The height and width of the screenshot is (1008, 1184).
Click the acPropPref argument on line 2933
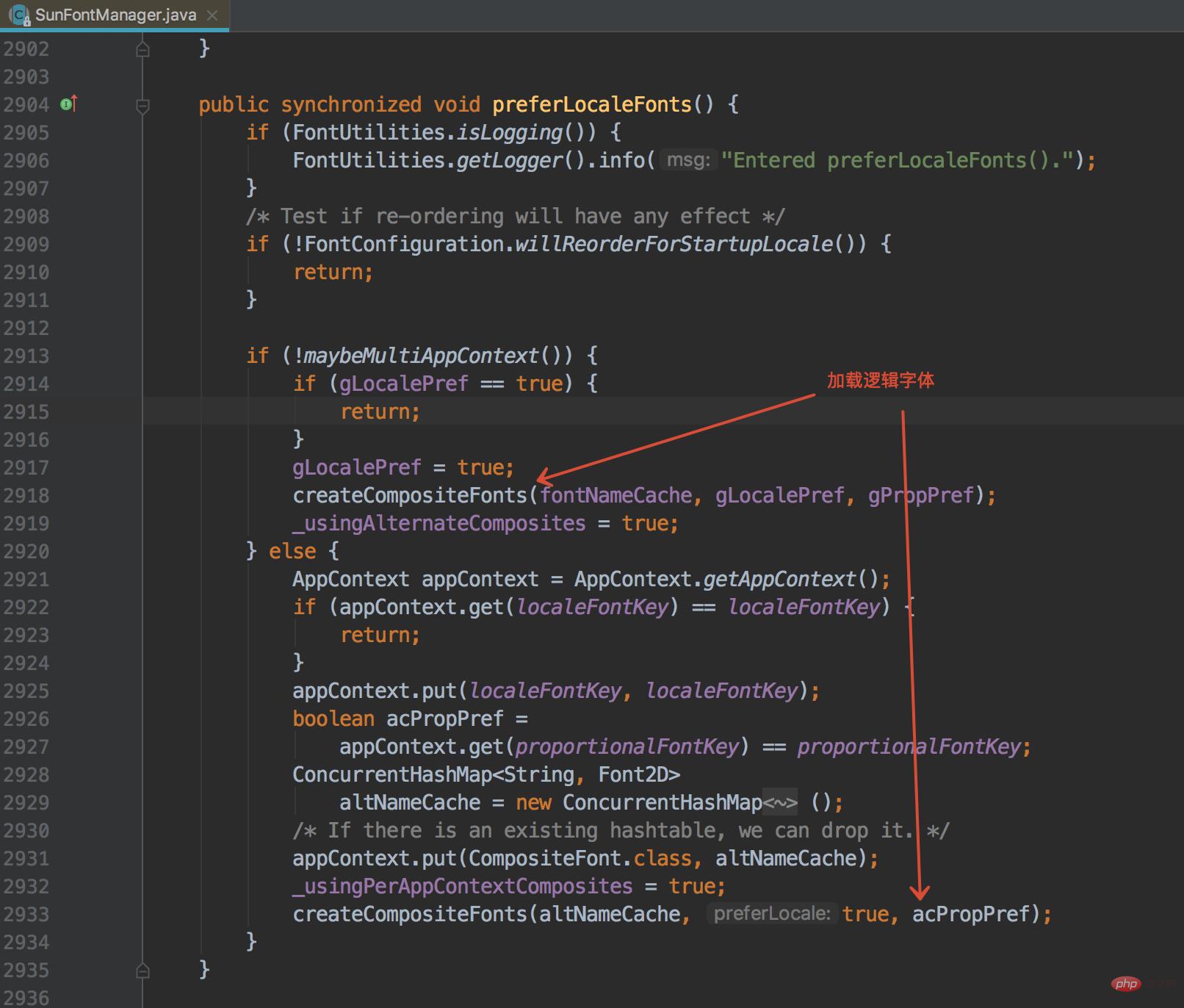point(971,914)
